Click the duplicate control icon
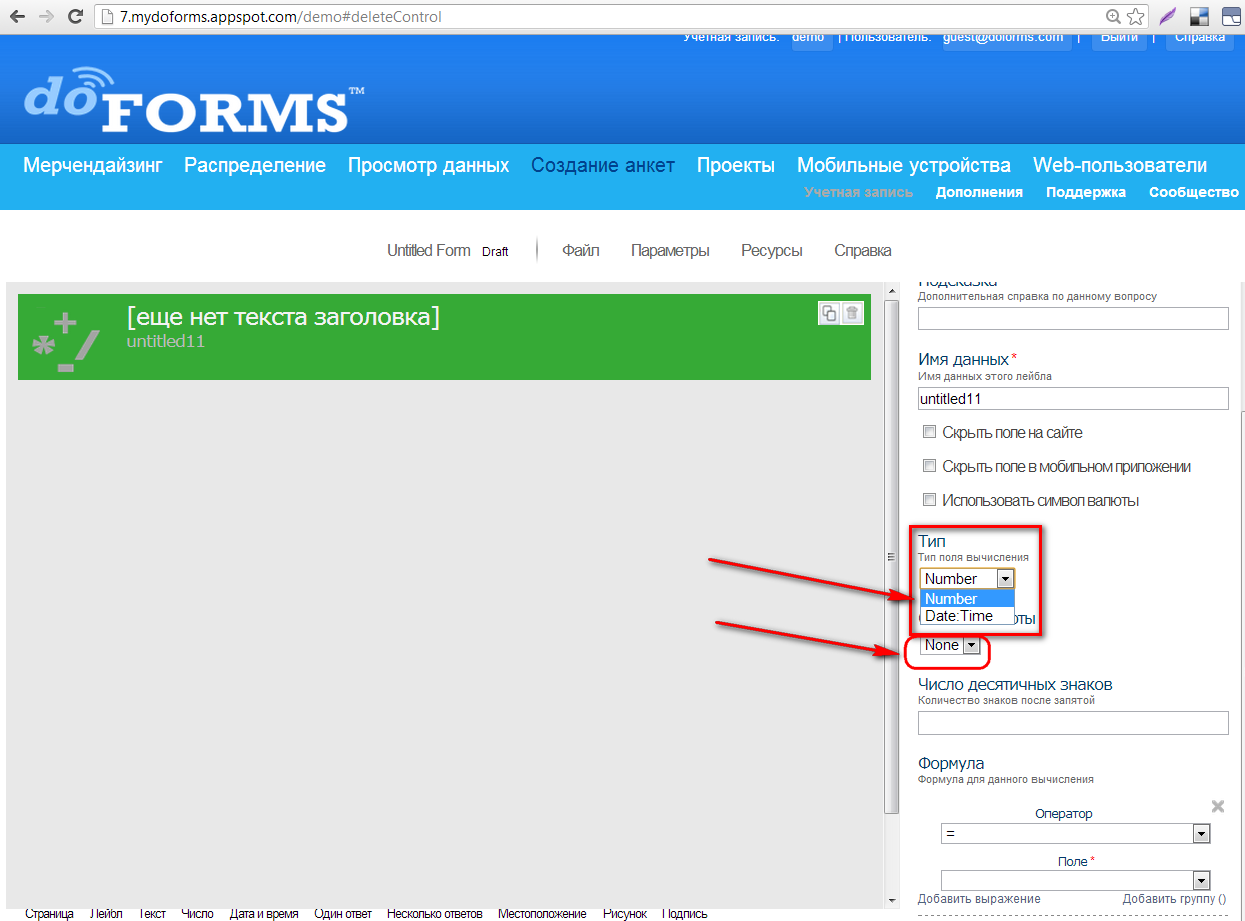1245x921 pixels. coord(829,313)
